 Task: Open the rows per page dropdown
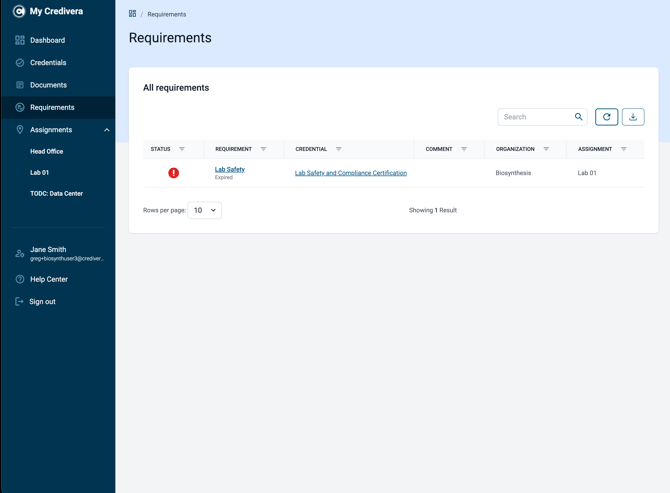coord(205,210)
